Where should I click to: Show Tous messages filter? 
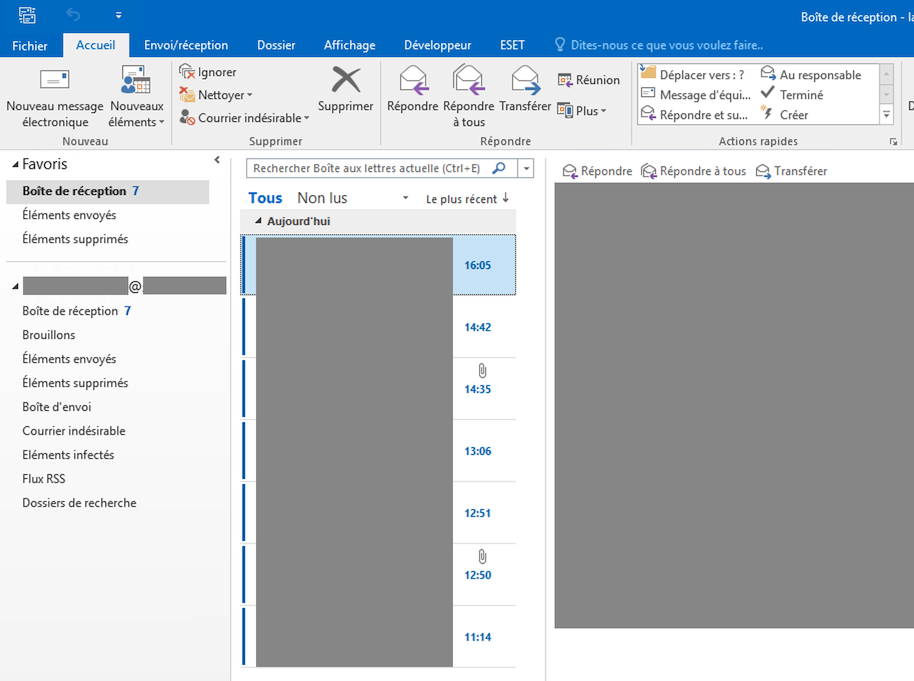pyautogui.click(x=265, y=198)
